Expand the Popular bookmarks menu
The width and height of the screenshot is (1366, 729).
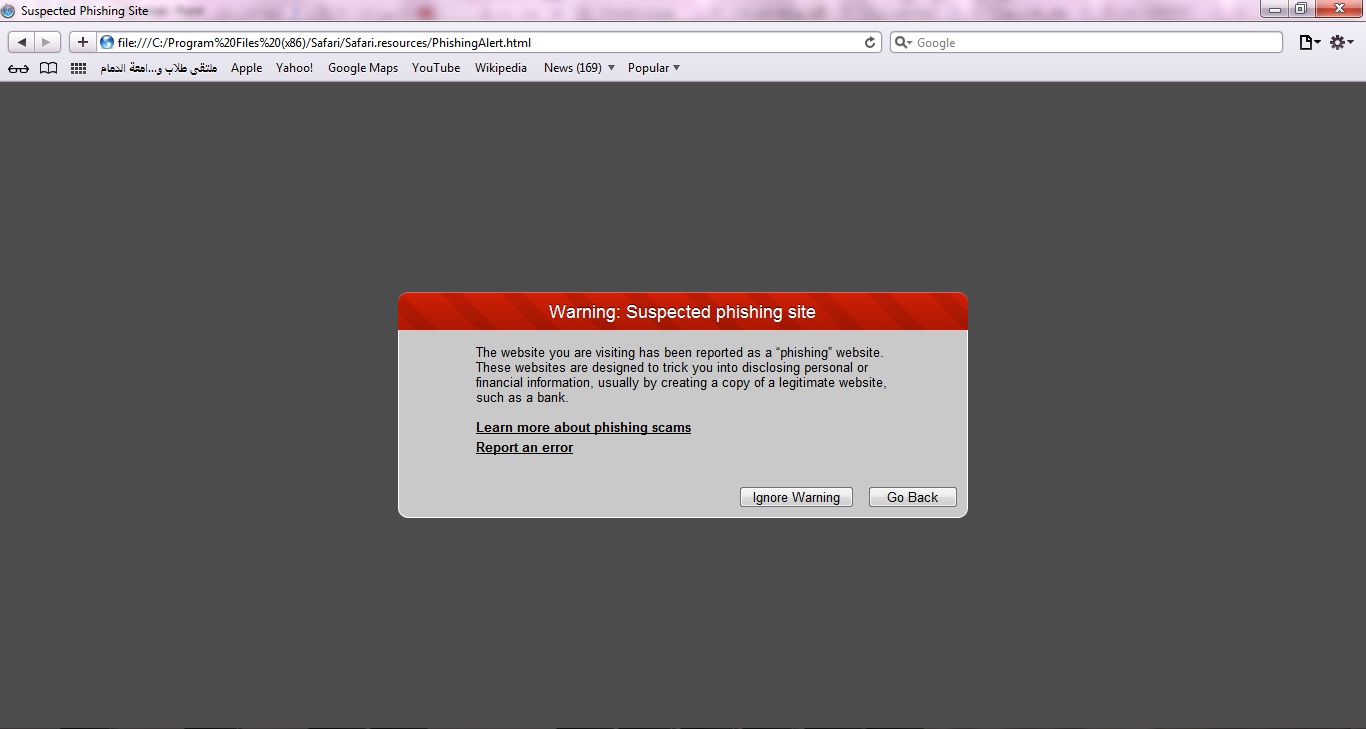pyautogui.click(x=654, y=68)
